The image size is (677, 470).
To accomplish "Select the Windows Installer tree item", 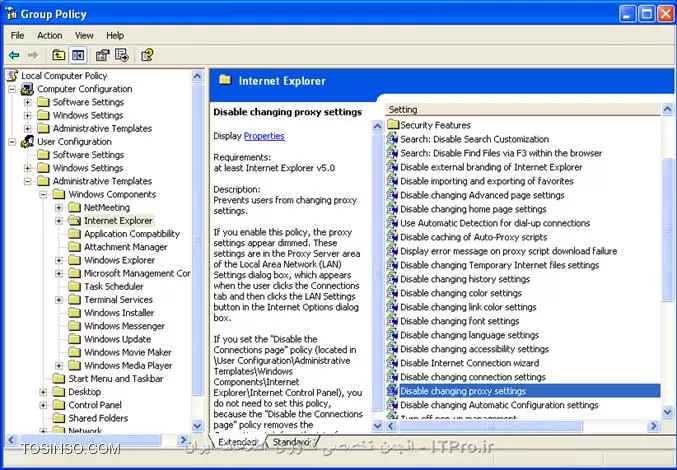I will point(119,313).
